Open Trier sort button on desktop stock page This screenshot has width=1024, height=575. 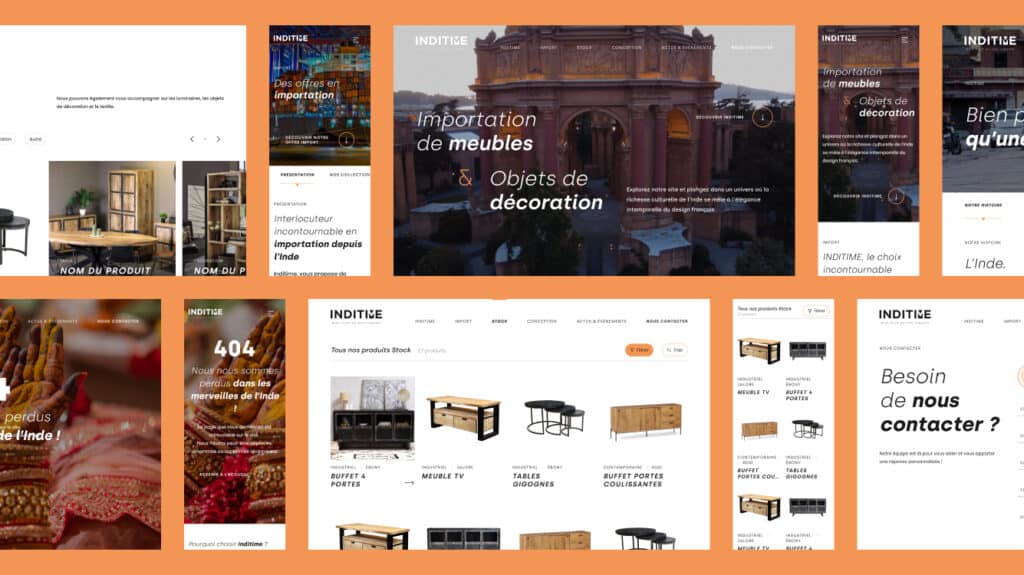click(x=675, y=350)
